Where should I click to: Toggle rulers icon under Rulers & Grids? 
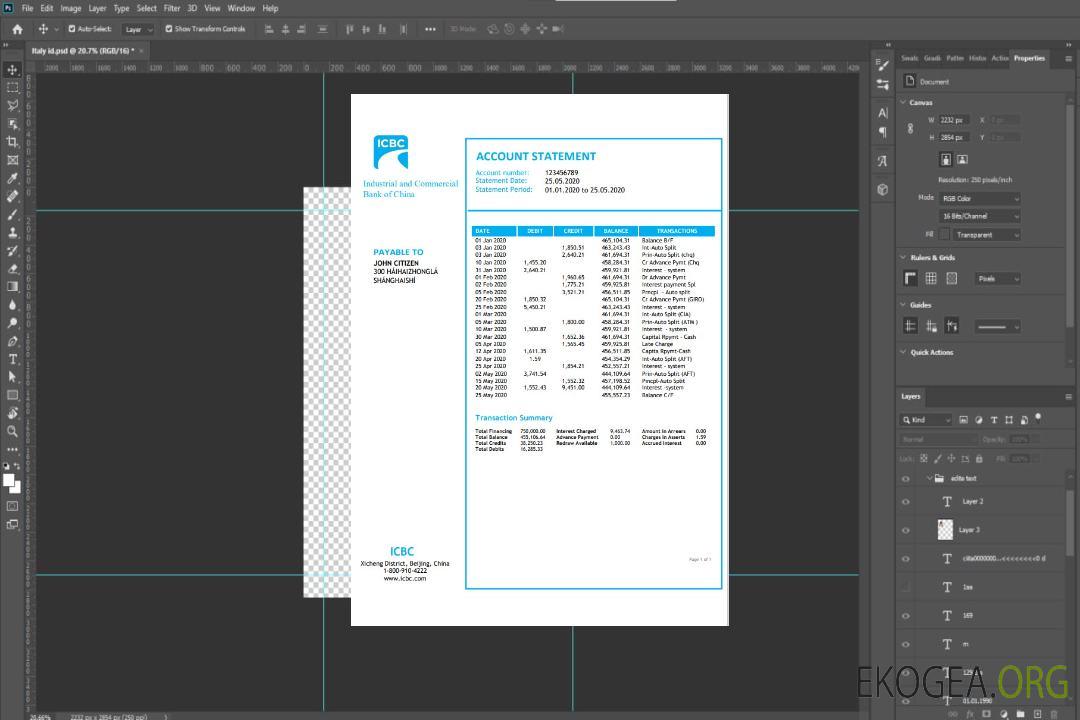910,278
